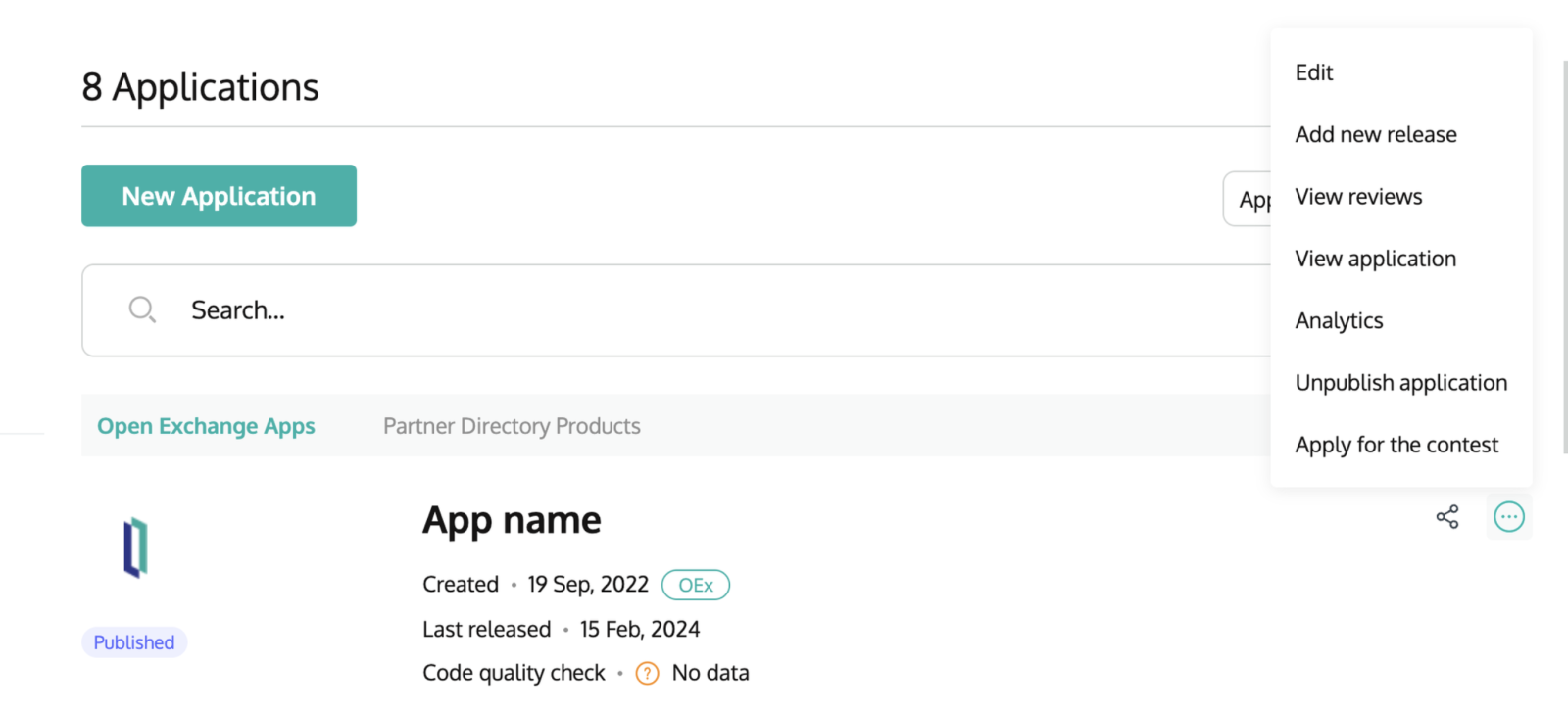Click the code quality question mark icon
1568x712 pixels.
pyautogui.click(x=648, y=673)
